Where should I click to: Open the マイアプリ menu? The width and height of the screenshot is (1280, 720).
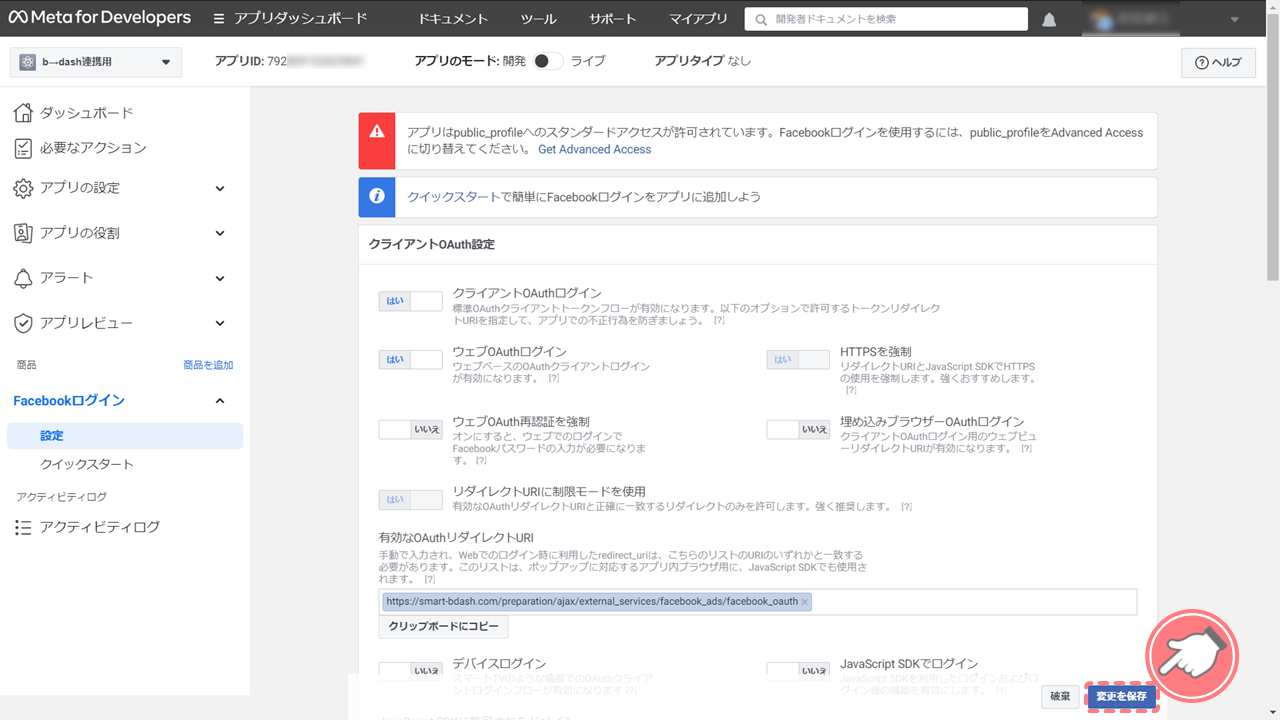pyautogui.click(x=698, y=19)
